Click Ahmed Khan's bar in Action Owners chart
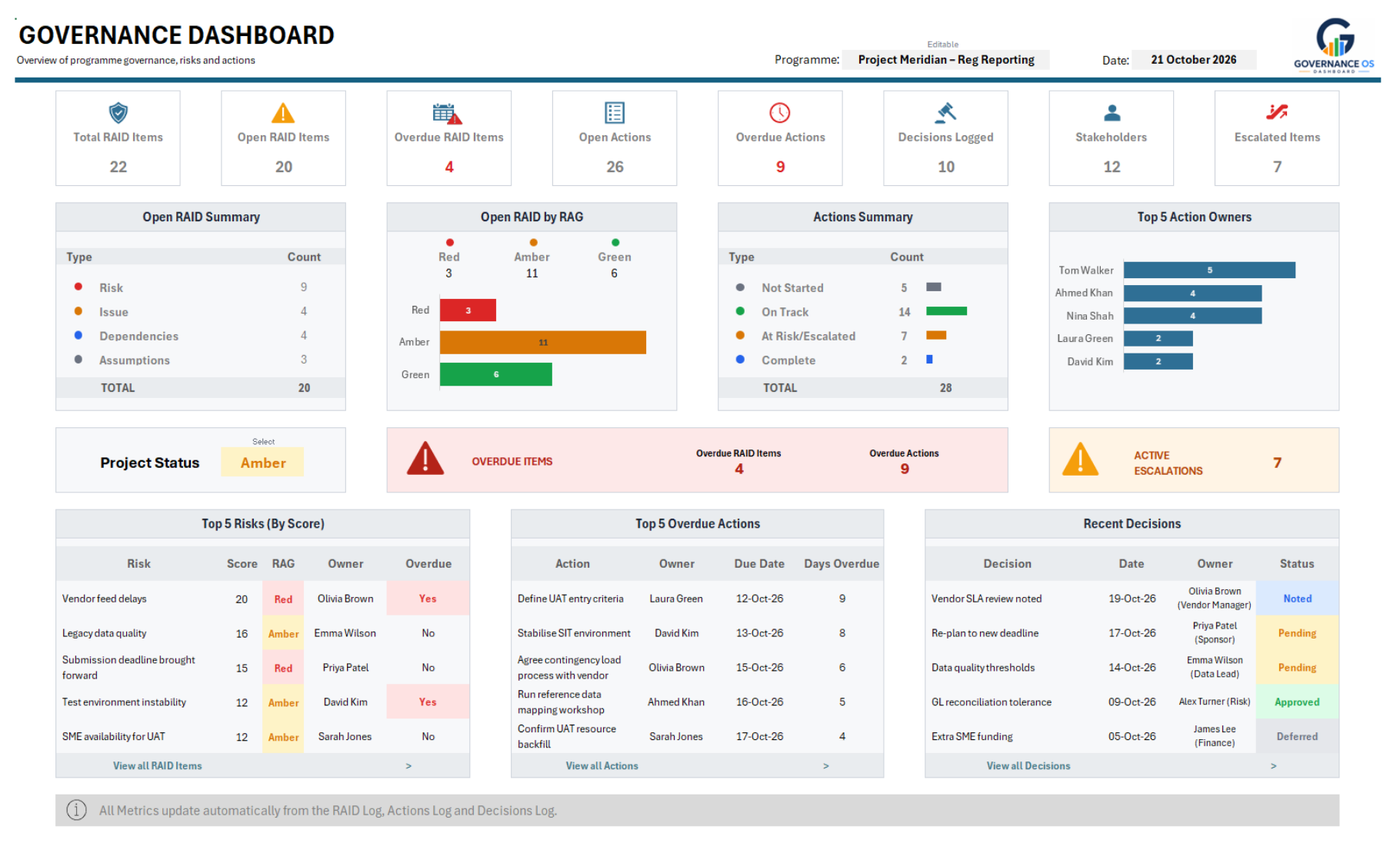The image size is (1400, 846). (1192, 293)
